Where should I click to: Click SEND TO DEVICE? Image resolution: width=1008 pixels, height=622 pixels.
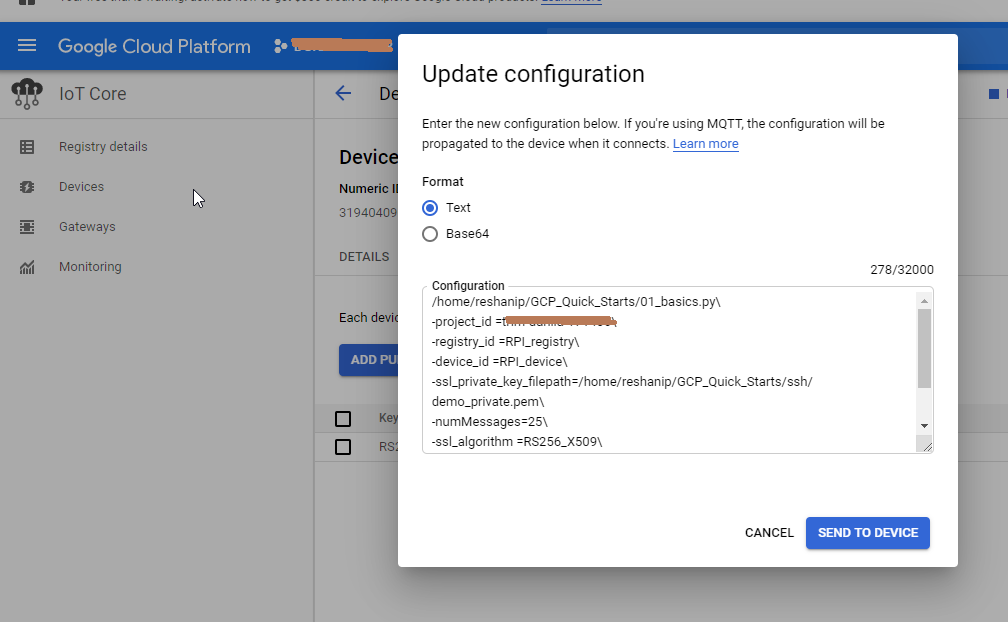(x=867, y=532)
